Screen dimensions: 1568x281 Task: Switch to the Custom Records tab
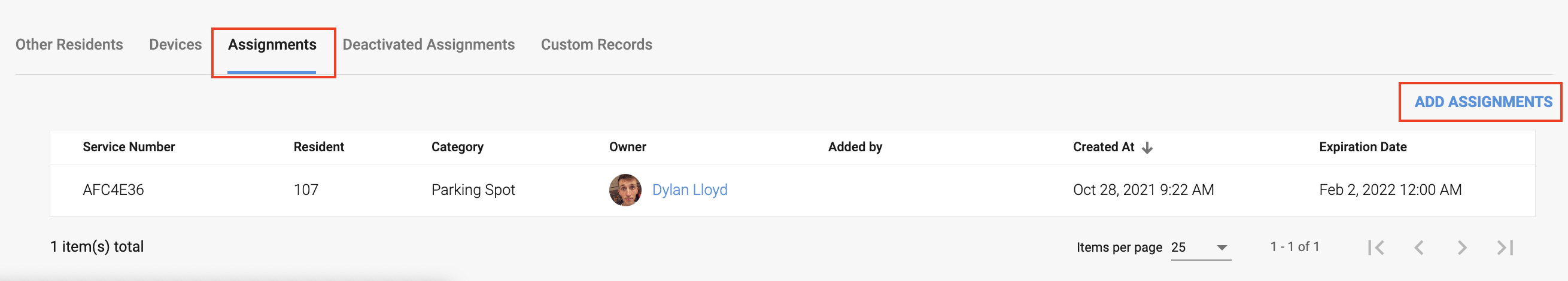(x=597, y=45)
